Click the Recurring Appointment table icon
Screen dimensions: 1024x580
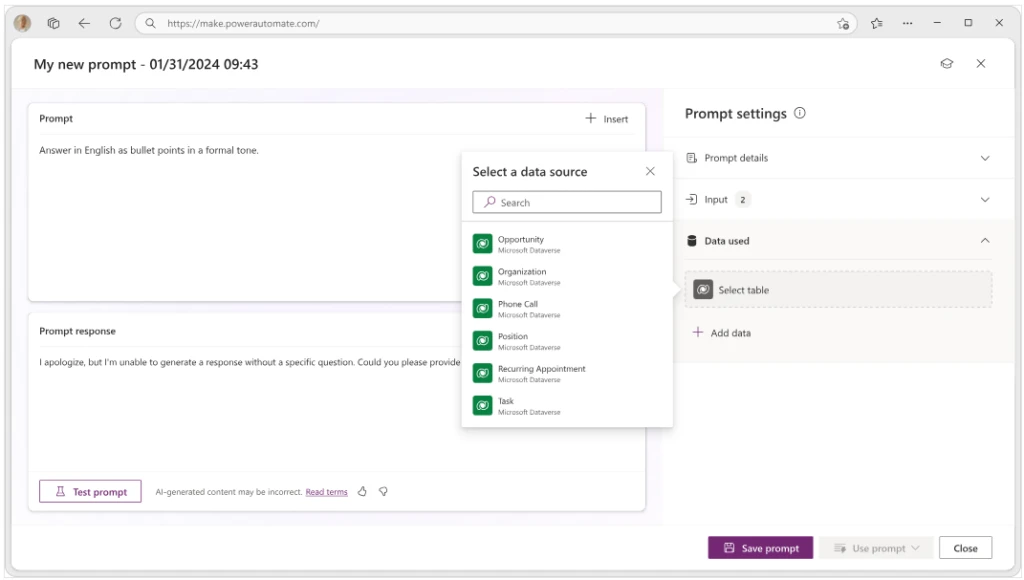(x=483, y=373)
